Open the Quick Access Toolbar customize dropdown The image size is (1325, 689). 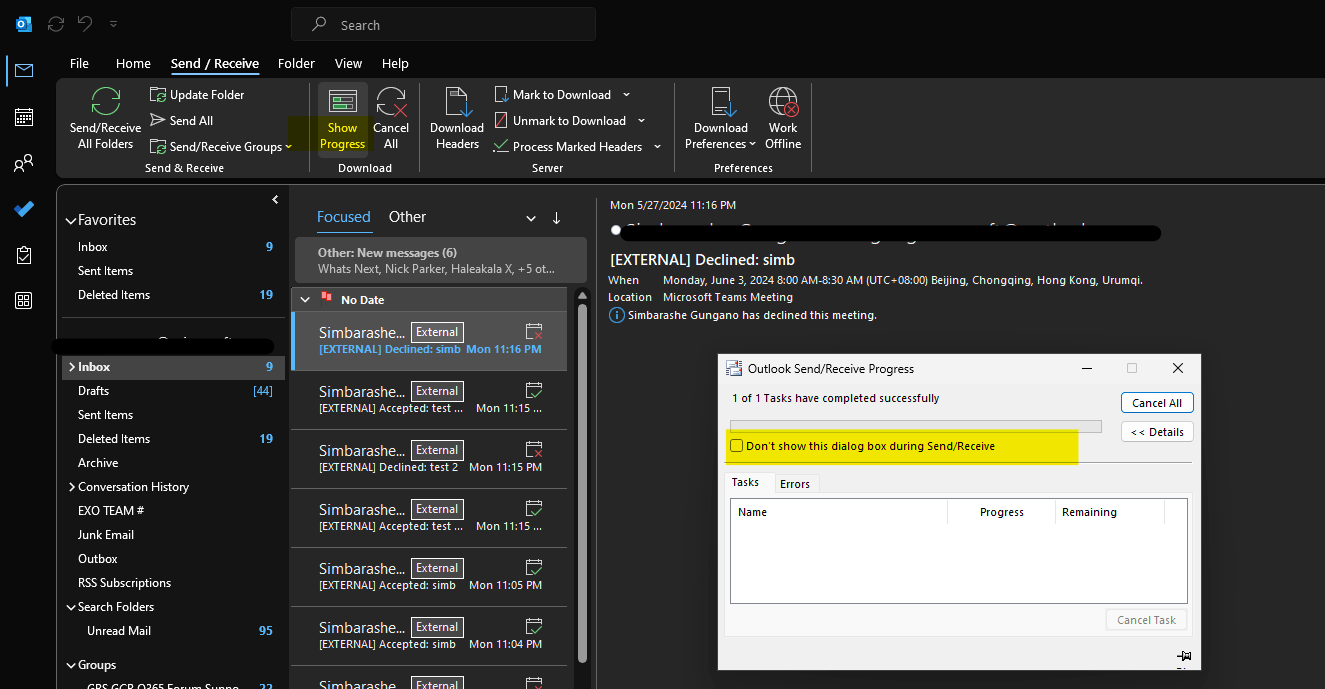[113, 23]
